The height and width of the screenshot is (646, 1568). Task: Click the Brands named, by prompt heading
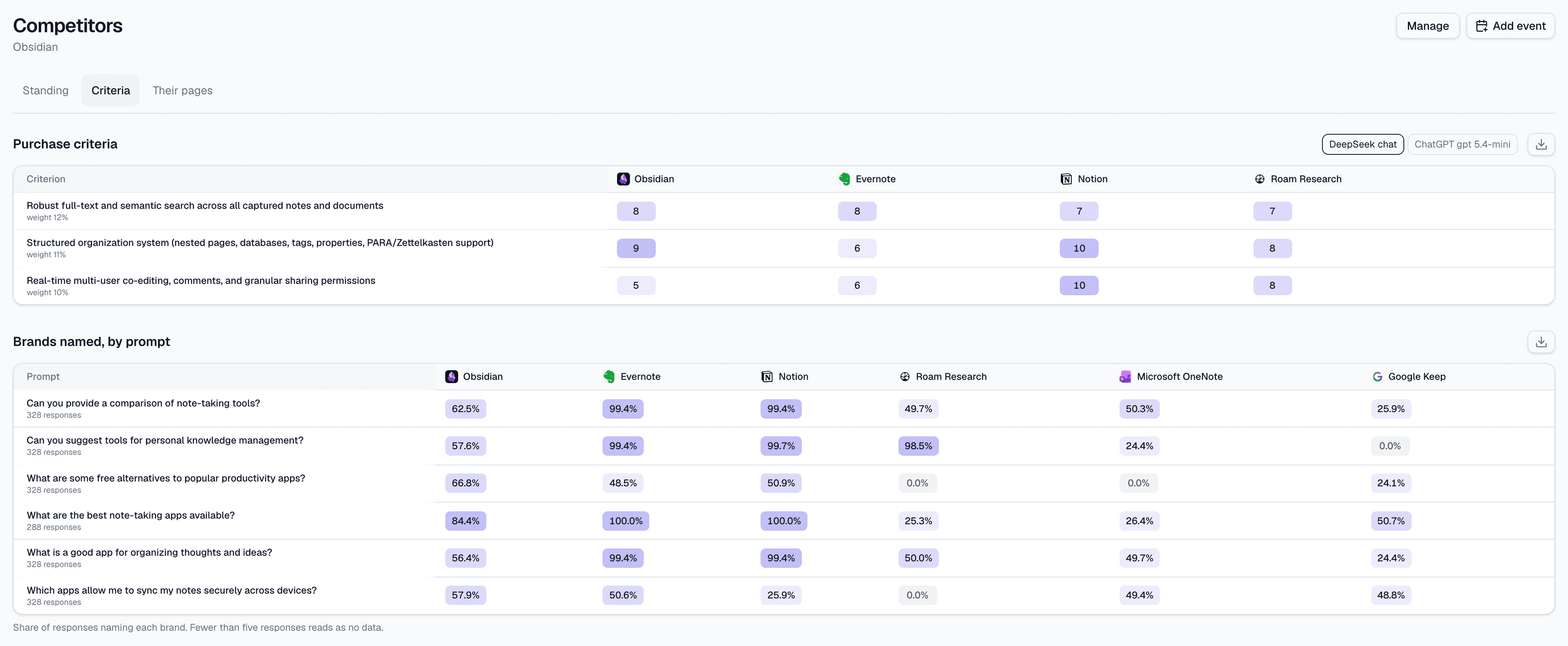click(91, 341)
